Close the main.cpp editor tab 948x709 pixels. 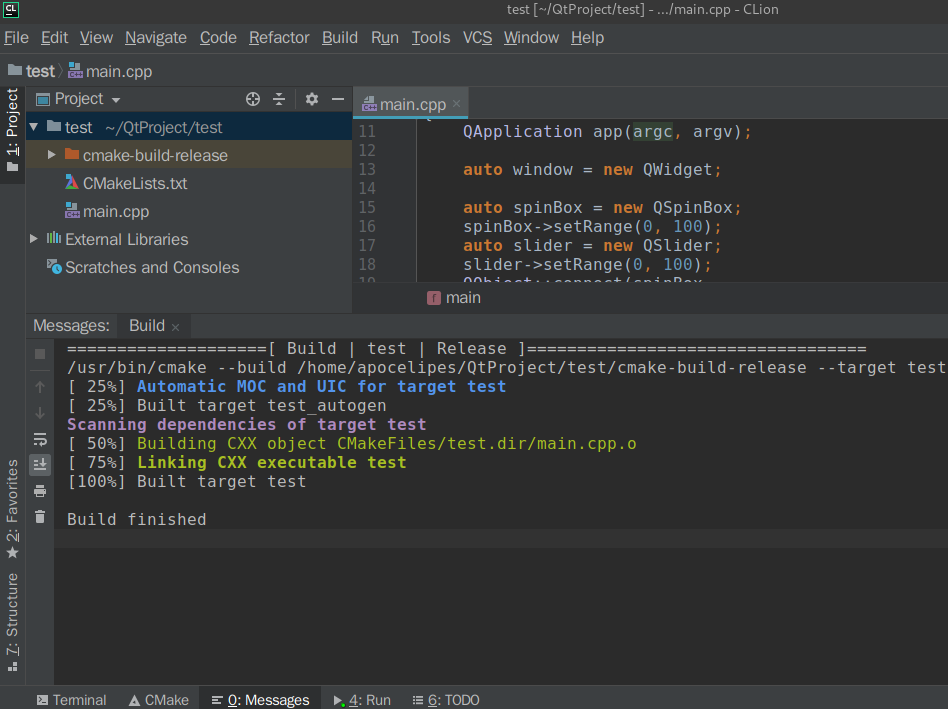tap(457, 104)
